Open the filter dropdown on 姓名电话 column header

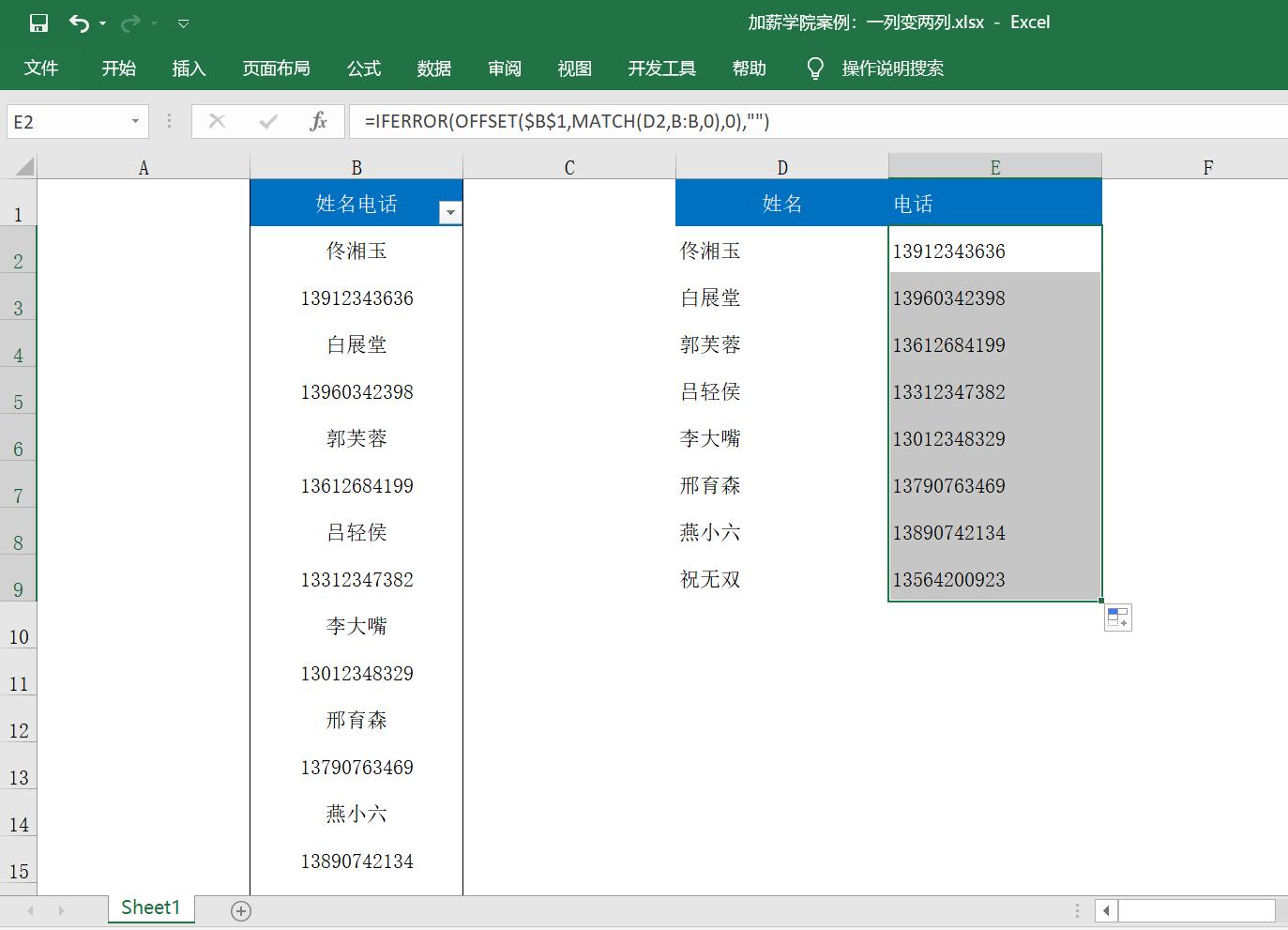pos(450,212)
